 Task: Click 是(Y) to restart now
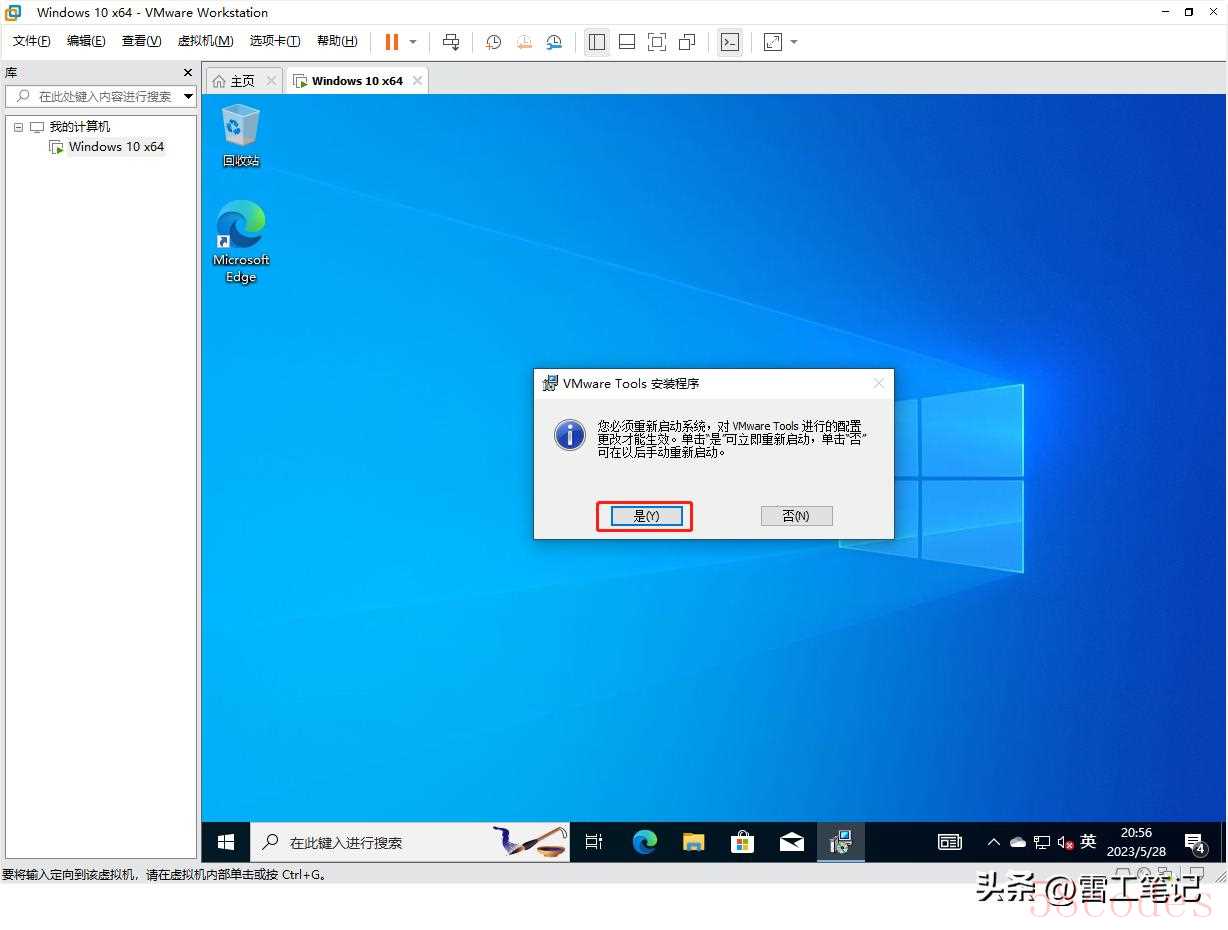(646, 516)
